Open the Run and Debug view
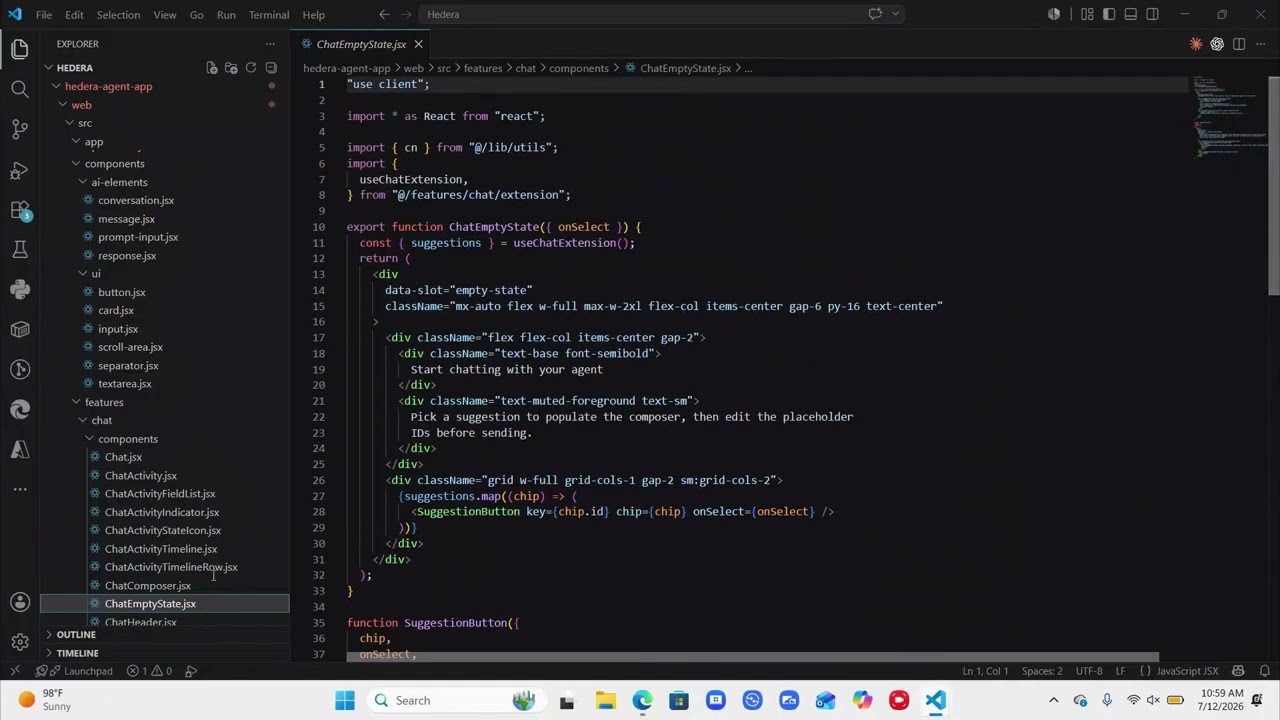This screenshot has width=1280, height=720. [20, 170]
